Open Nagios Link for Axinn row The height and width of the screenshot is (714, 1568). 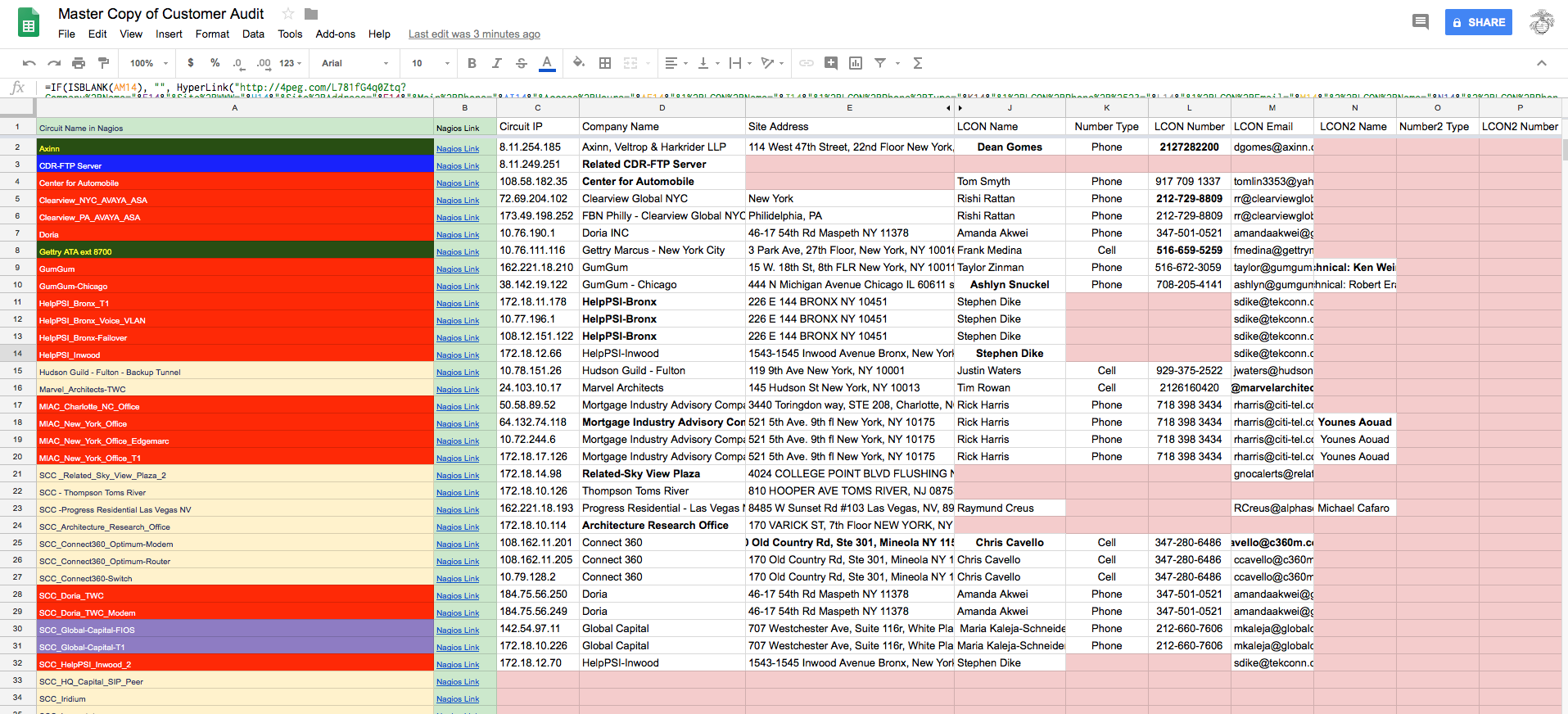tap(458, 148)
